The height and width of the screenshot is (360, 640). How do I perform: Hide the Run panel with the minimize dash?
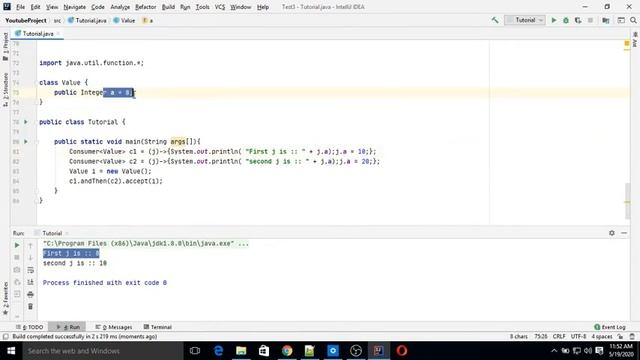coord(624,233)
